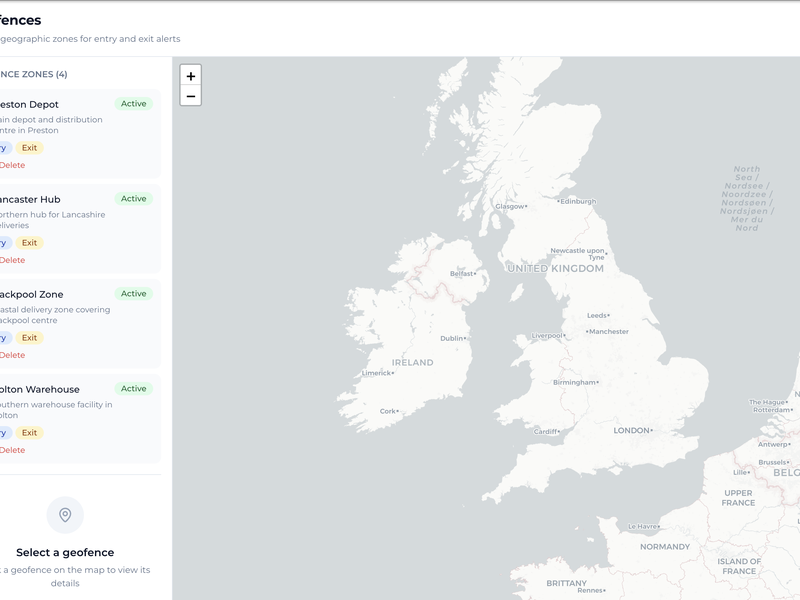
Task: Zoom in on the map
Action: (x=190, y=76)
